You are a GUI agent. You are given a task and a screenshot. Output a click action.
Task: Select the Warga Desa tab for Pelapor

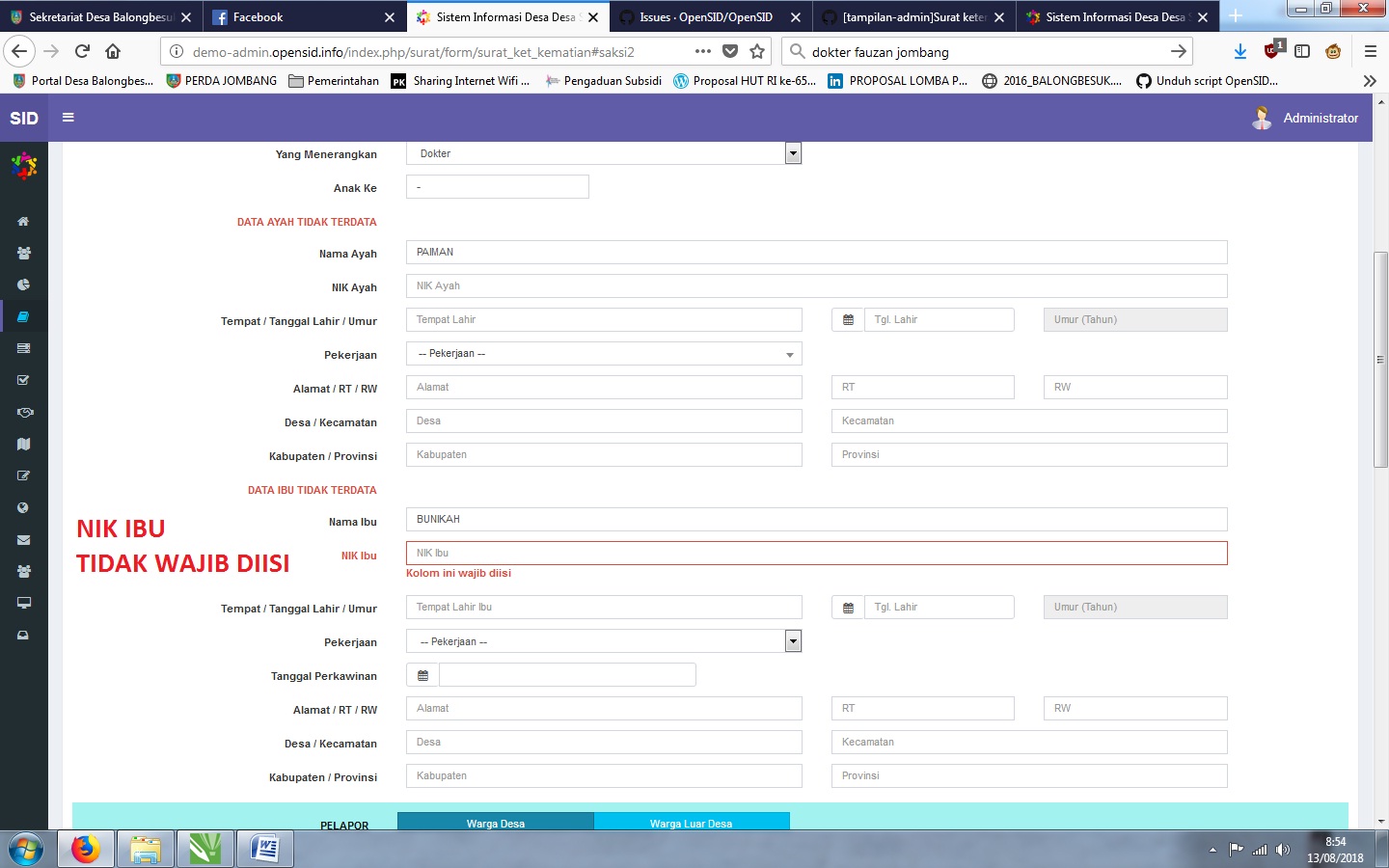click(495, 823)
